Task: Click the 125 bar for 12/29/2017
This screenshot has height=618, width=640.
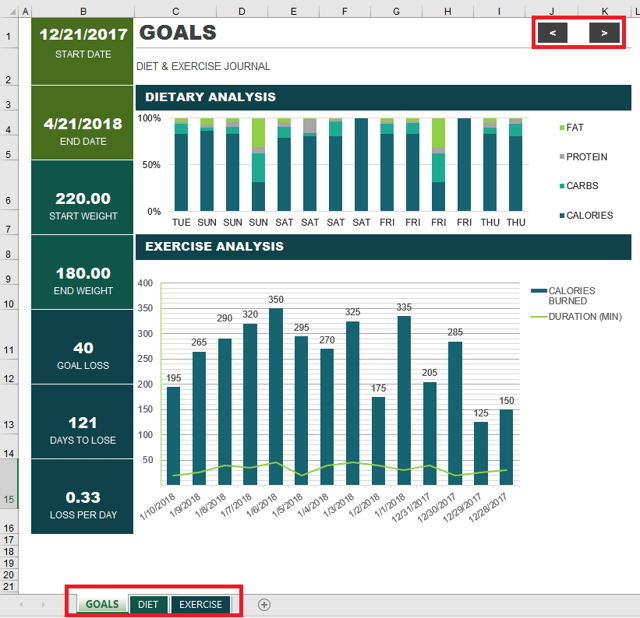Action: [x=481, y=453]
